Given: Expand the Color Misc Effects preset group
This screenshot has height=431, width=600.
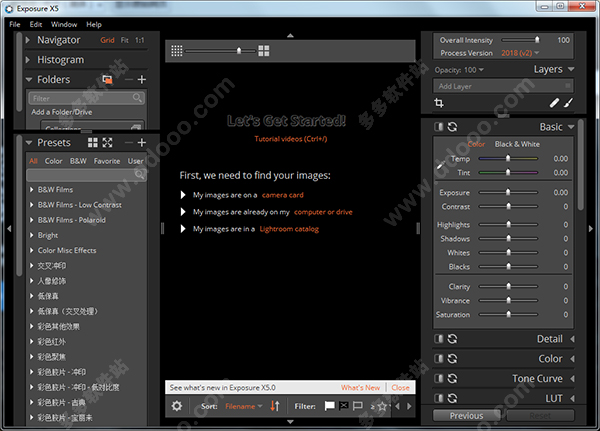Looking at the screenshot, I should [x=32, y=250].
